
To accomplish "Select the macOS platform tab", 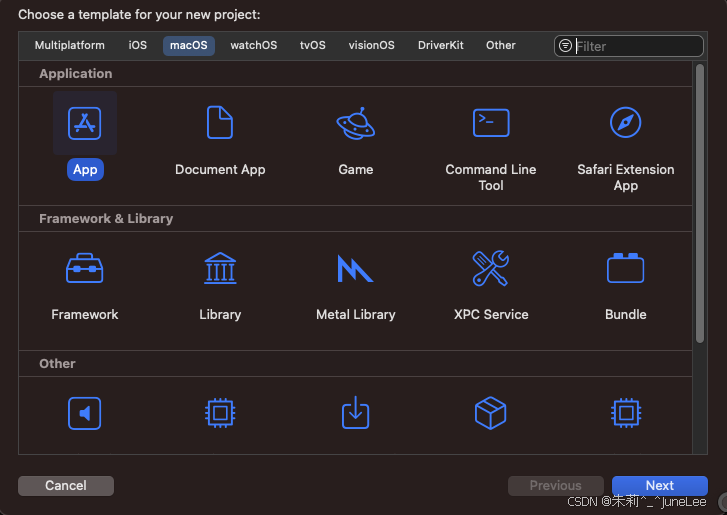I will pos(189,45).
